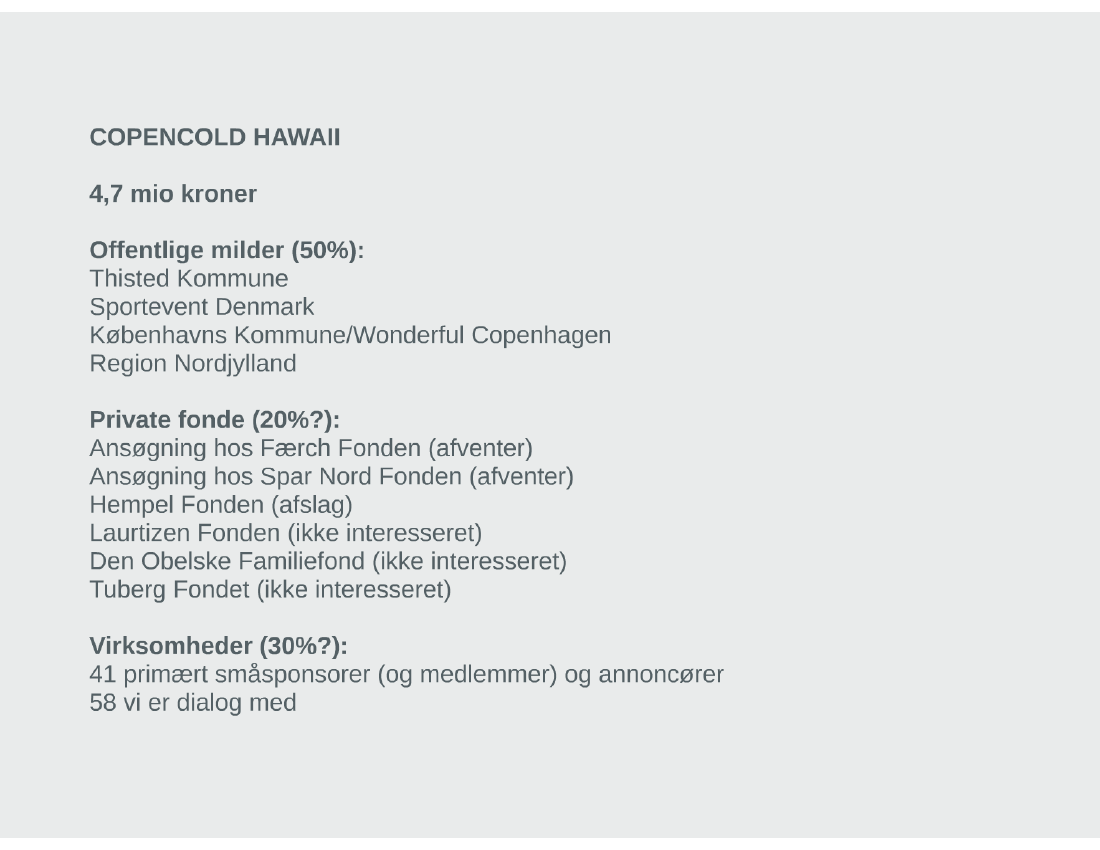Click the Region Nordjylland entry
This screenshot has height=850, width=1100.
pyautogui.click(x=193, y=363)
